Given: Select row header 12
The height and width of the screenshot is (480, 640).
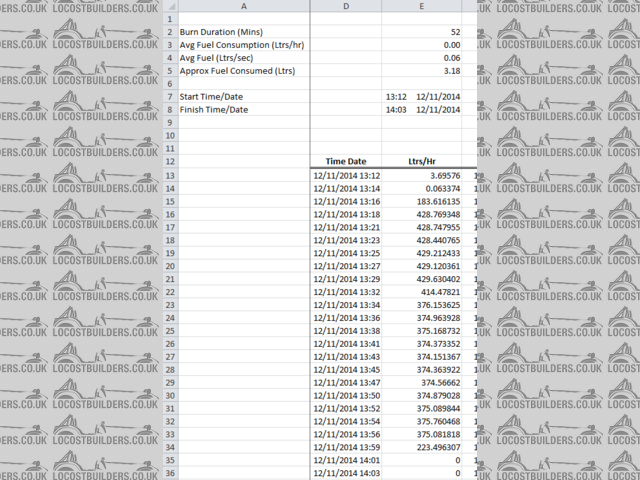Looking at the screenshot, I should [171, 161].
